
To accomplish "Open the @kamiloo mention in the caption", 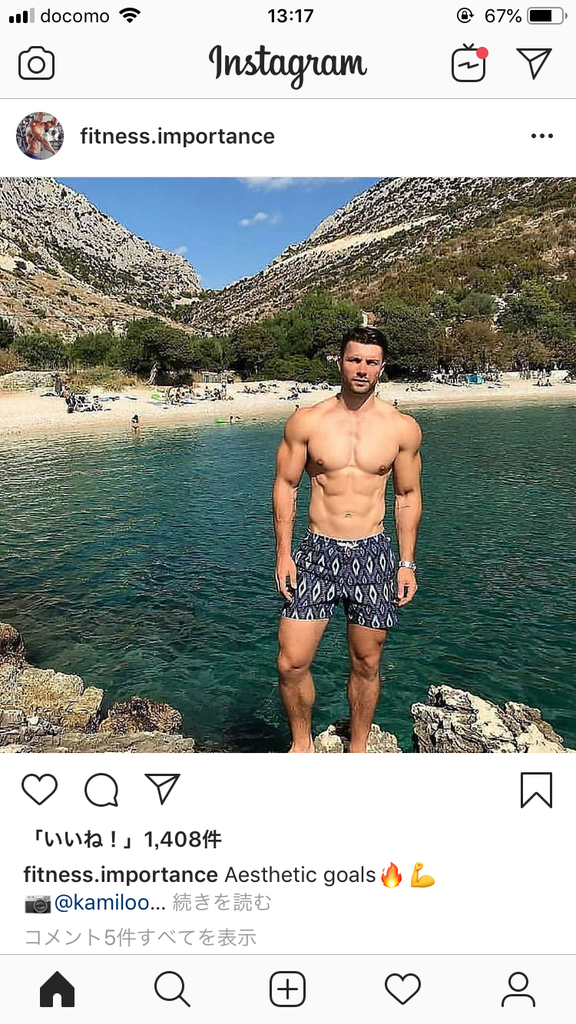I will tap(110, 903).
